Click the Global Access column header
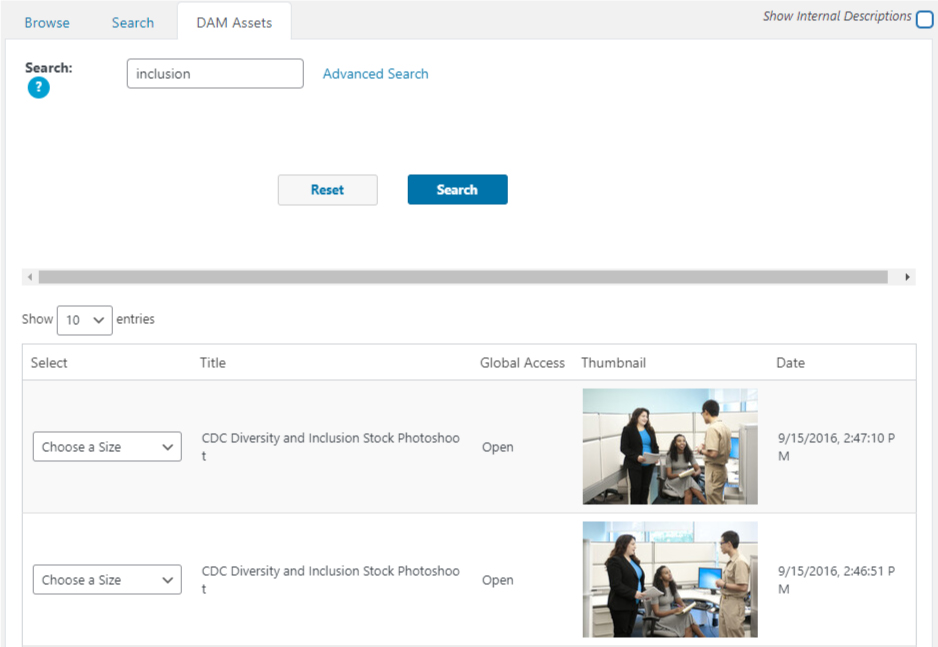 pos(522,362)
